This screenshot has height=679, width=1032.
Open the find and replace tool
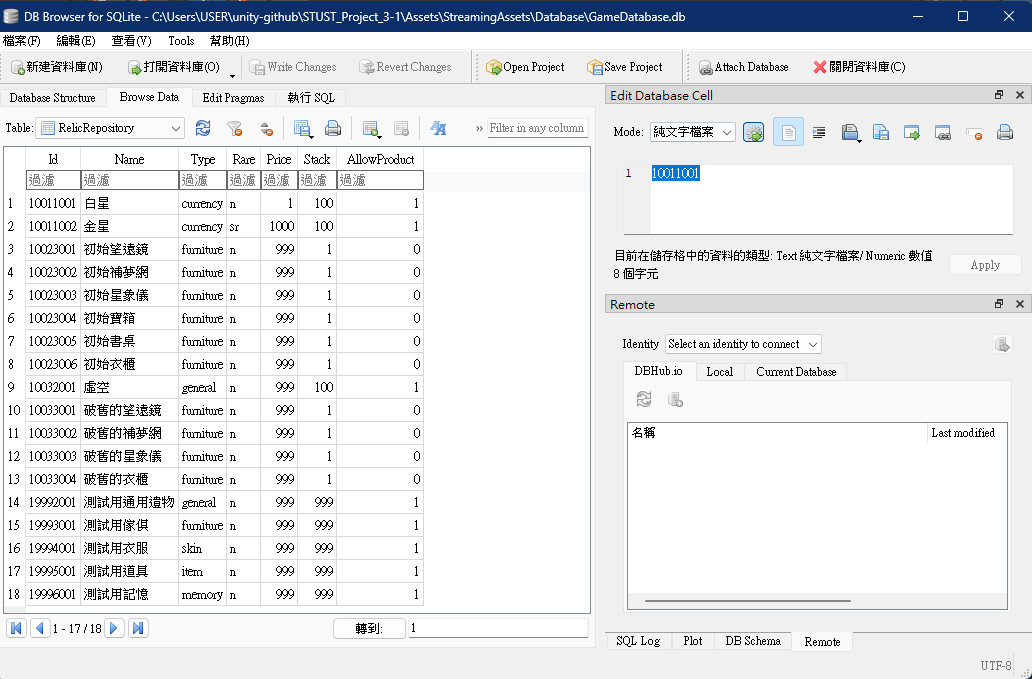[x=438, y=128]
